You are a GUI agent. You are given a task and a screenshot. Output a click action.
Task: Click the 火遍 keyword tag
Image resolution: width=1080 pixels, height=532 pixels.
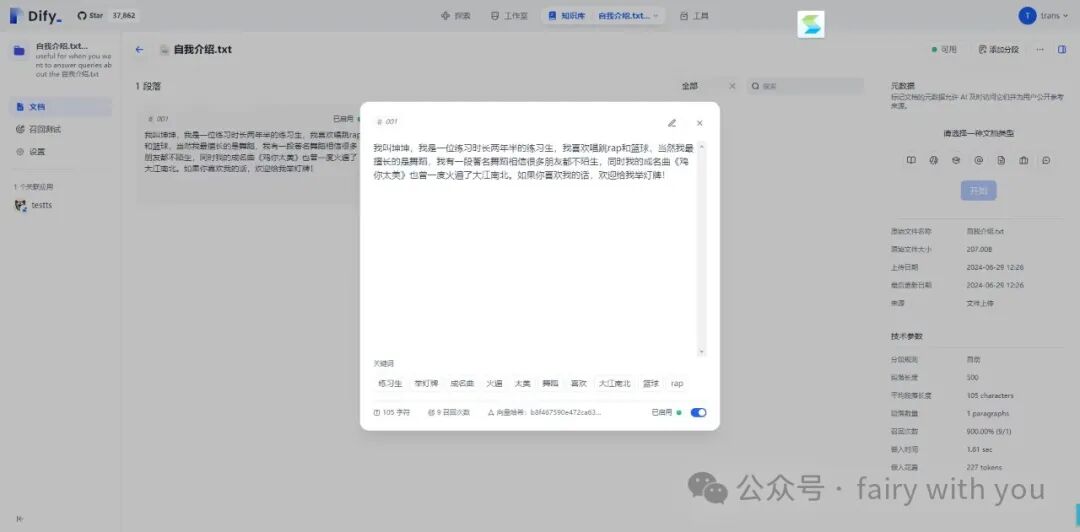point(494,383)
